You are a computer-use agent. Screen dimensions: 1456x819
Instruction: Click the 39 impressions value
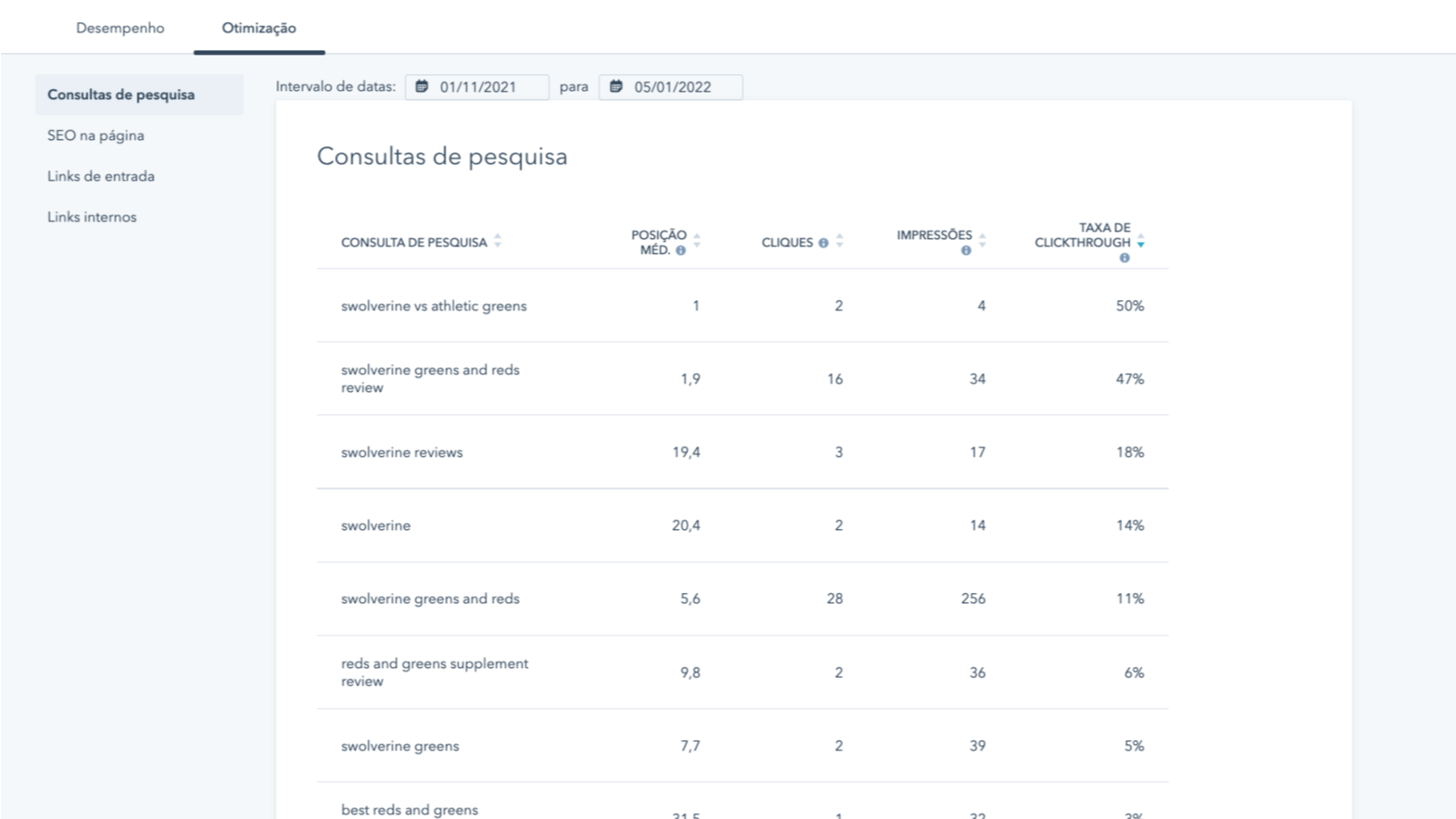pos(978,746)
